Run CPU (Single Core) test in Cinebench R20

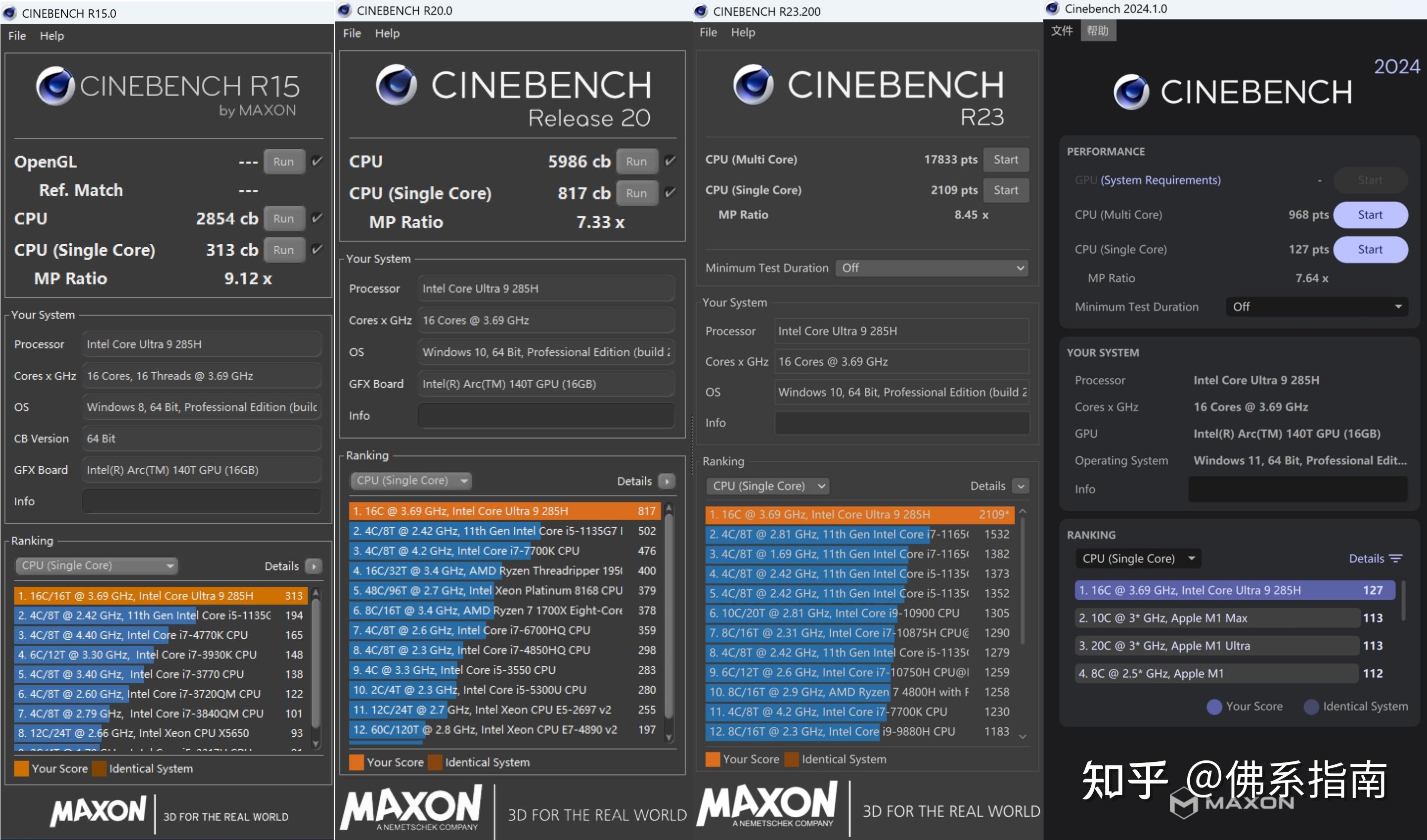point(637,193)
